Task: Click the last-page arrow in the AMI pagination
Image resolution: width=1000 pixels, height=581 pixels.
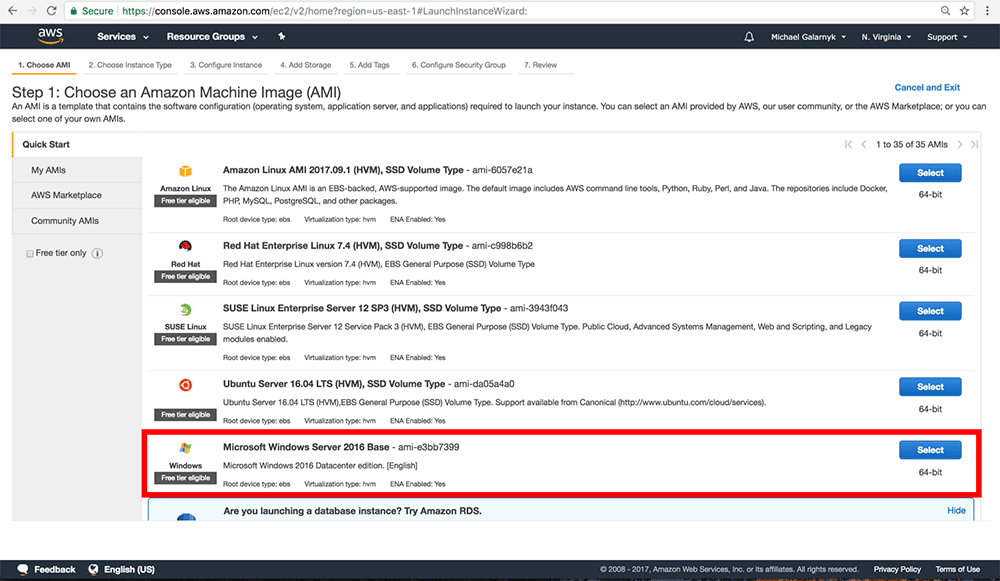Action: coord(974,143)
